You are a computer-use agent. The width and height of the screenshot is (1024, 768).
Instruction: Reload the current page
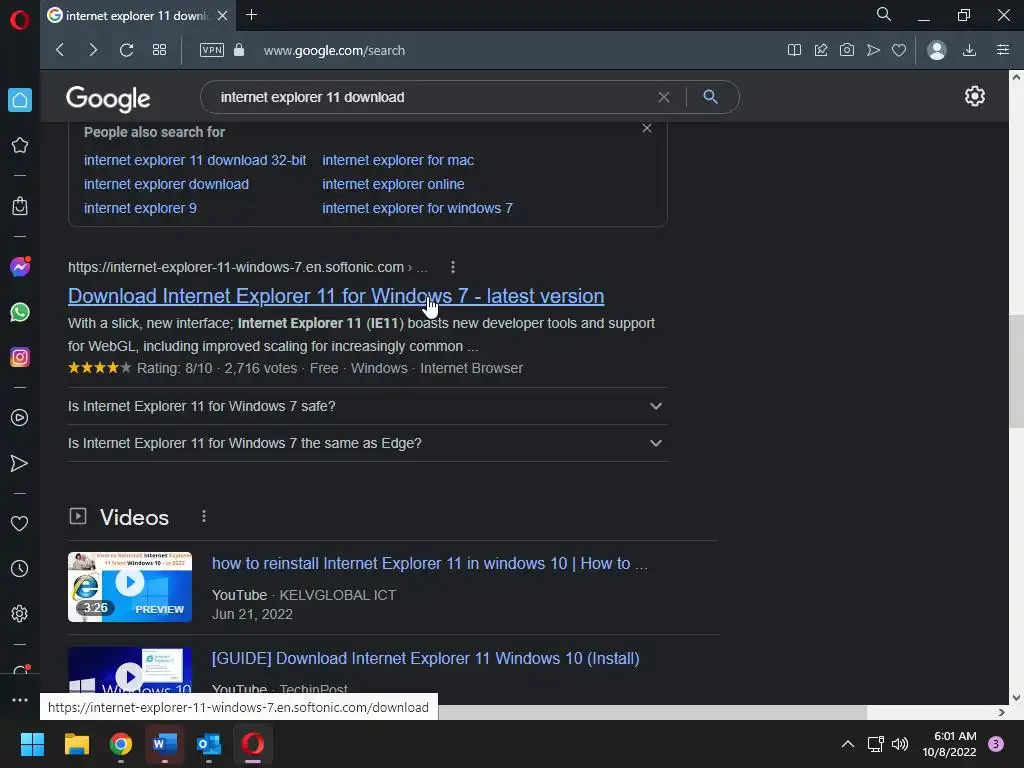(x=126, y=50)
